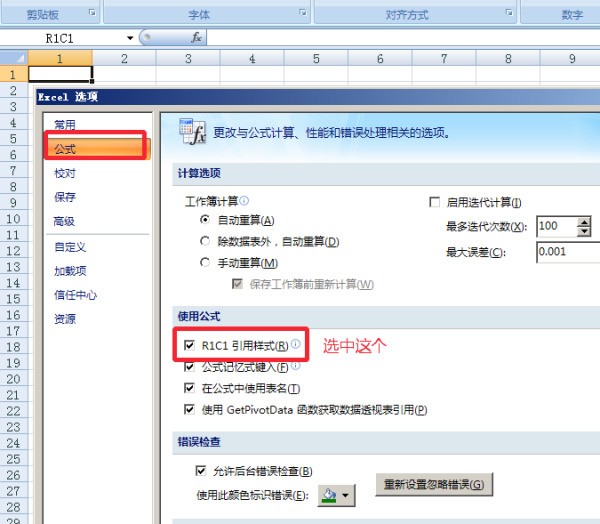Select the 校对 options category

pyautogui.click(x=65, y=173)
